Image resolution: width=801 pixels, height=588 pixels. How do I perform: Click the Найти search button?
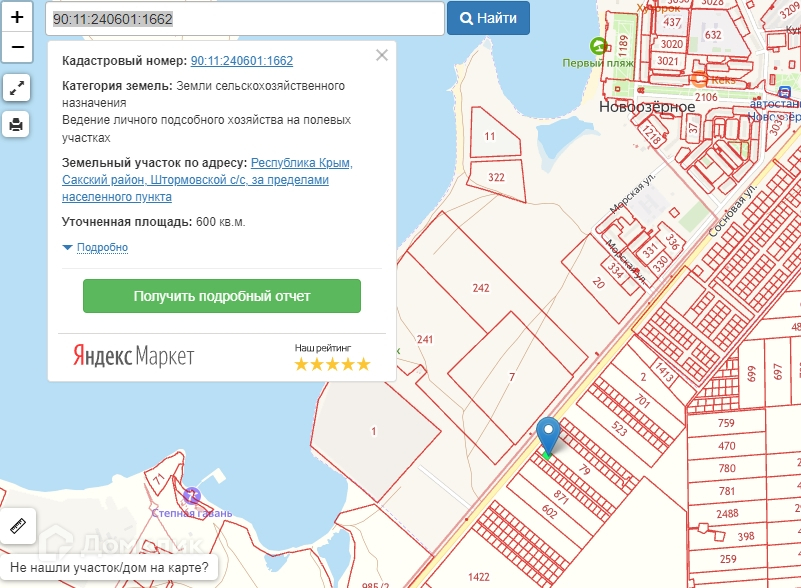pos(488,18)
